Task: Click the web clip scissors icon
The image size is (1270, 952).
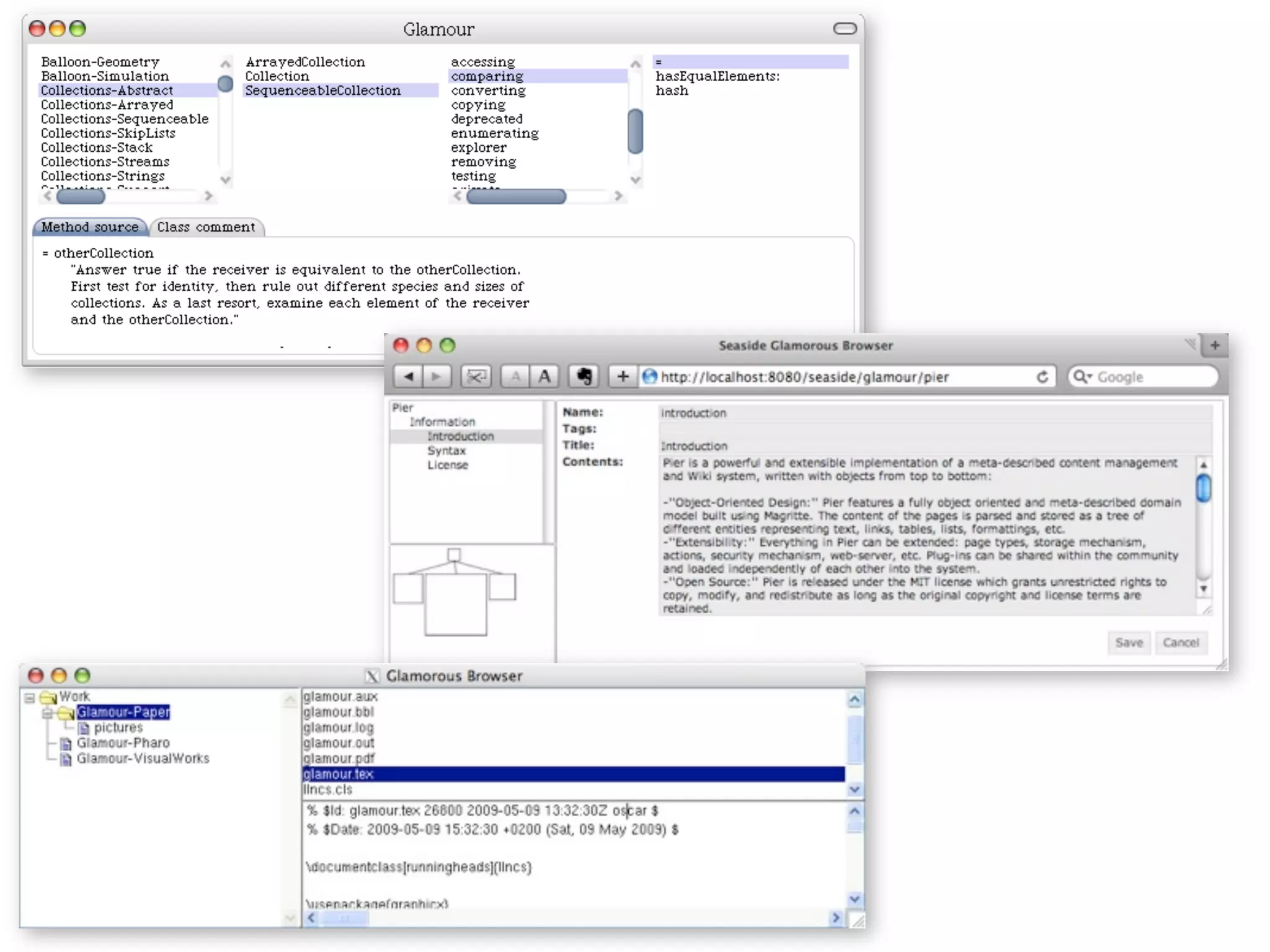Action: 476,376
